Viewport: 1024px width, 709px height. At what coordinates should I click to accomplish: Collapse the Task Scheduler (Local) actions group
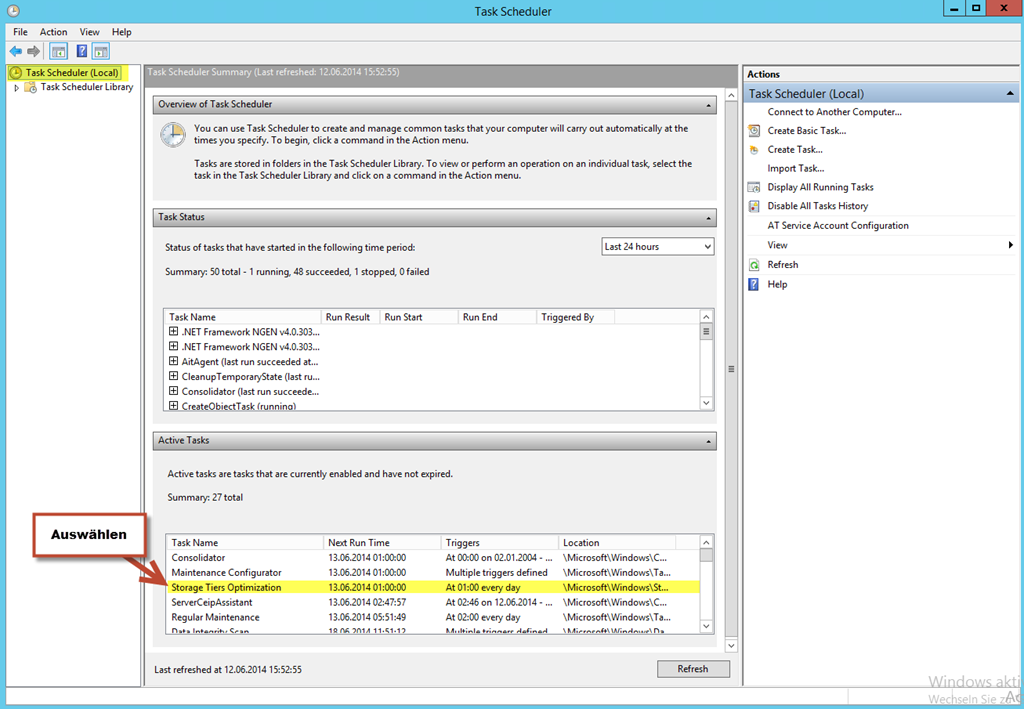[1010, 93]
